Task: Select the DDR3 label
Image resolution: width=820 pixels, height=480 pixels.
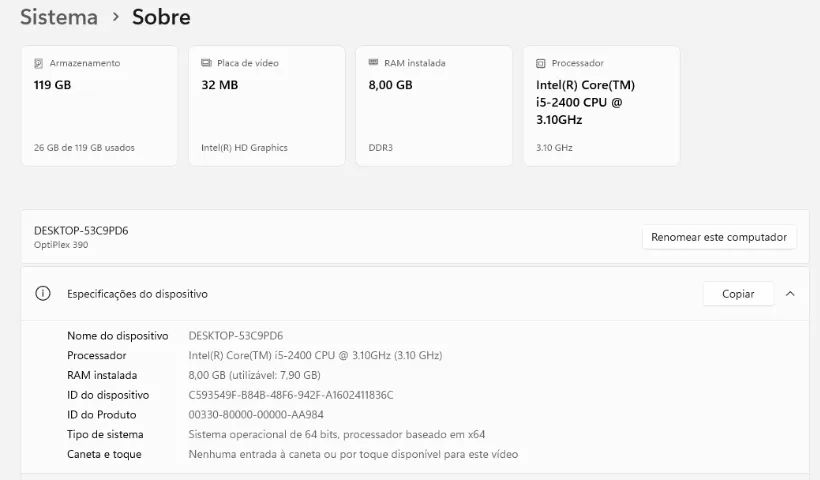Action: (x=381, y=148)
